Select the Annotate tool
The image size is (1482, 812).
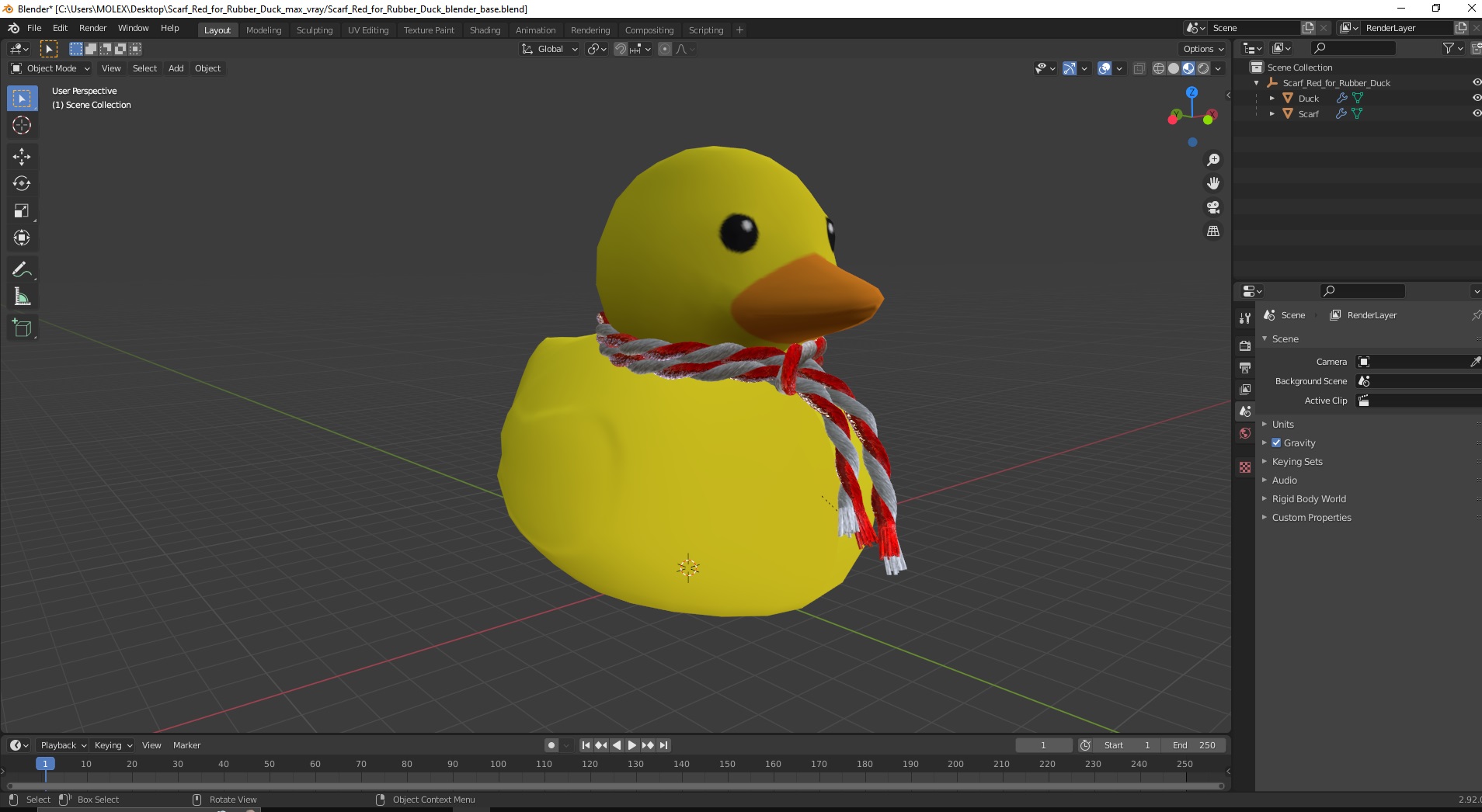point(22,270)
